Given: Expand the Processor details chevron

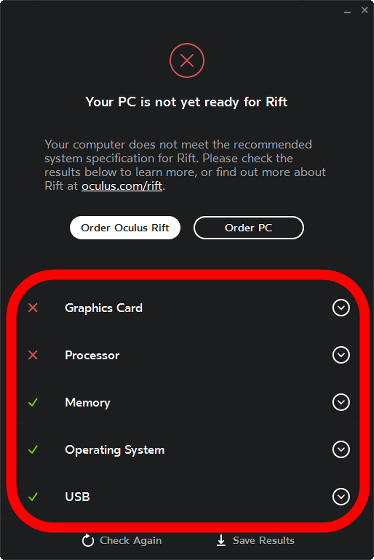Looking at the screenshot, I should 341,355.
